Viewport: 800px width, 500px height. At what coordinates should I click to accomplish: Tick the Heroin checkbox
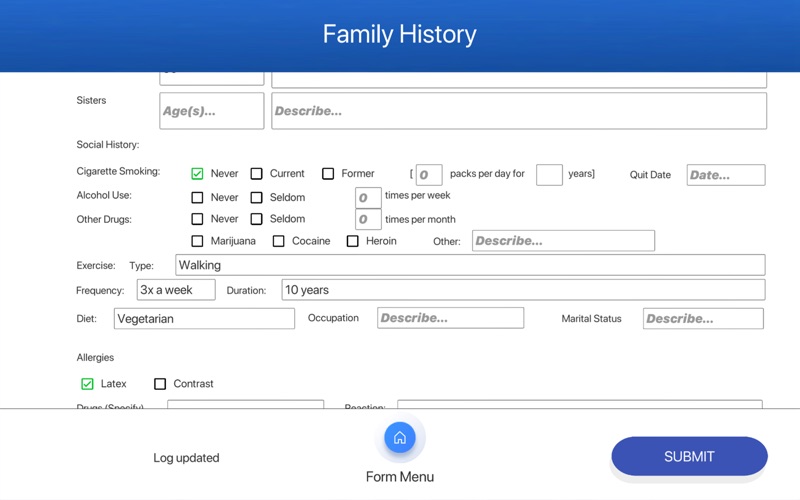click(353, 241)
